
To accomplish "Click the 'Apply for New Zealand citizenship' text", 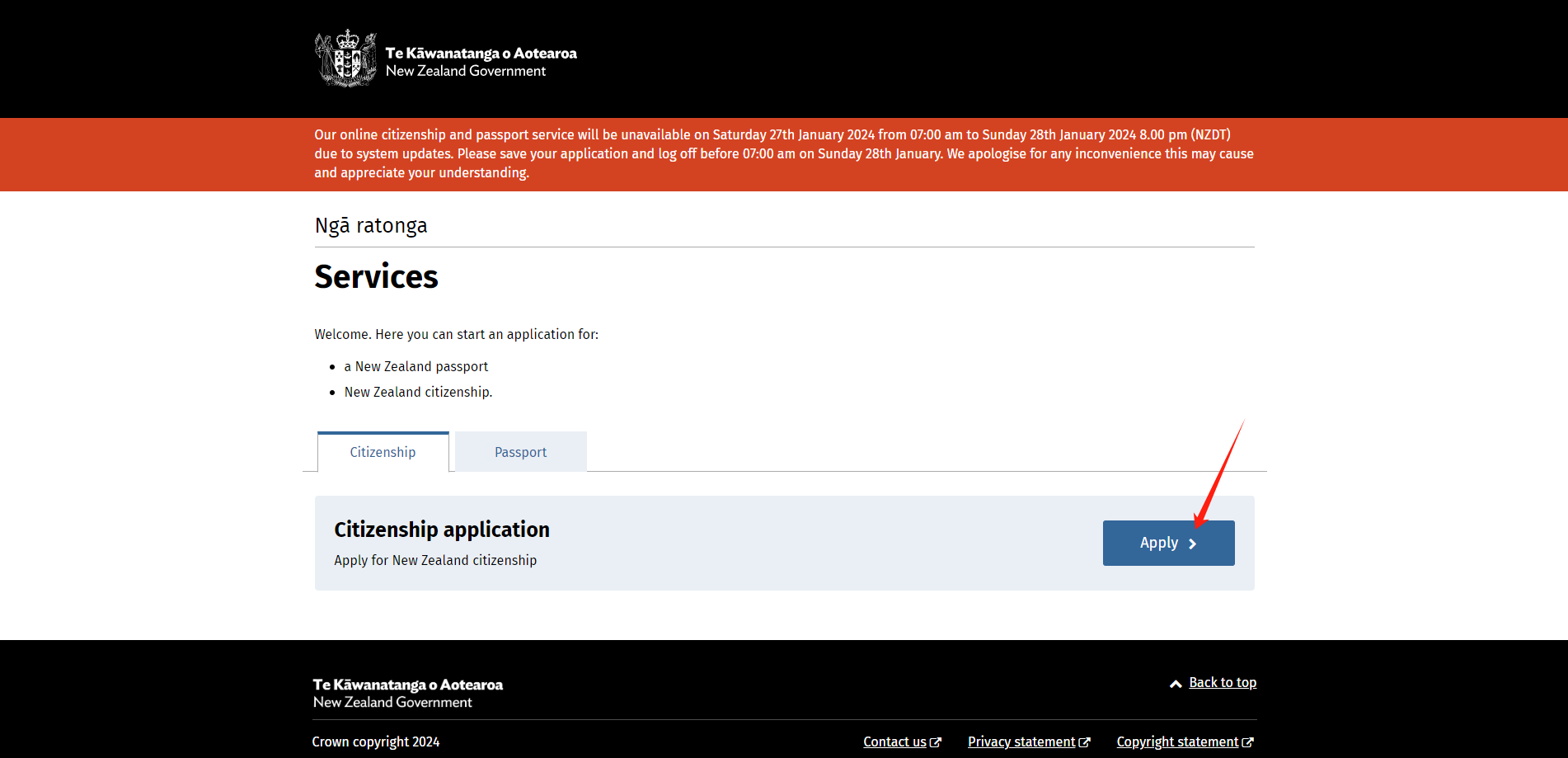I will pos(435,560).
